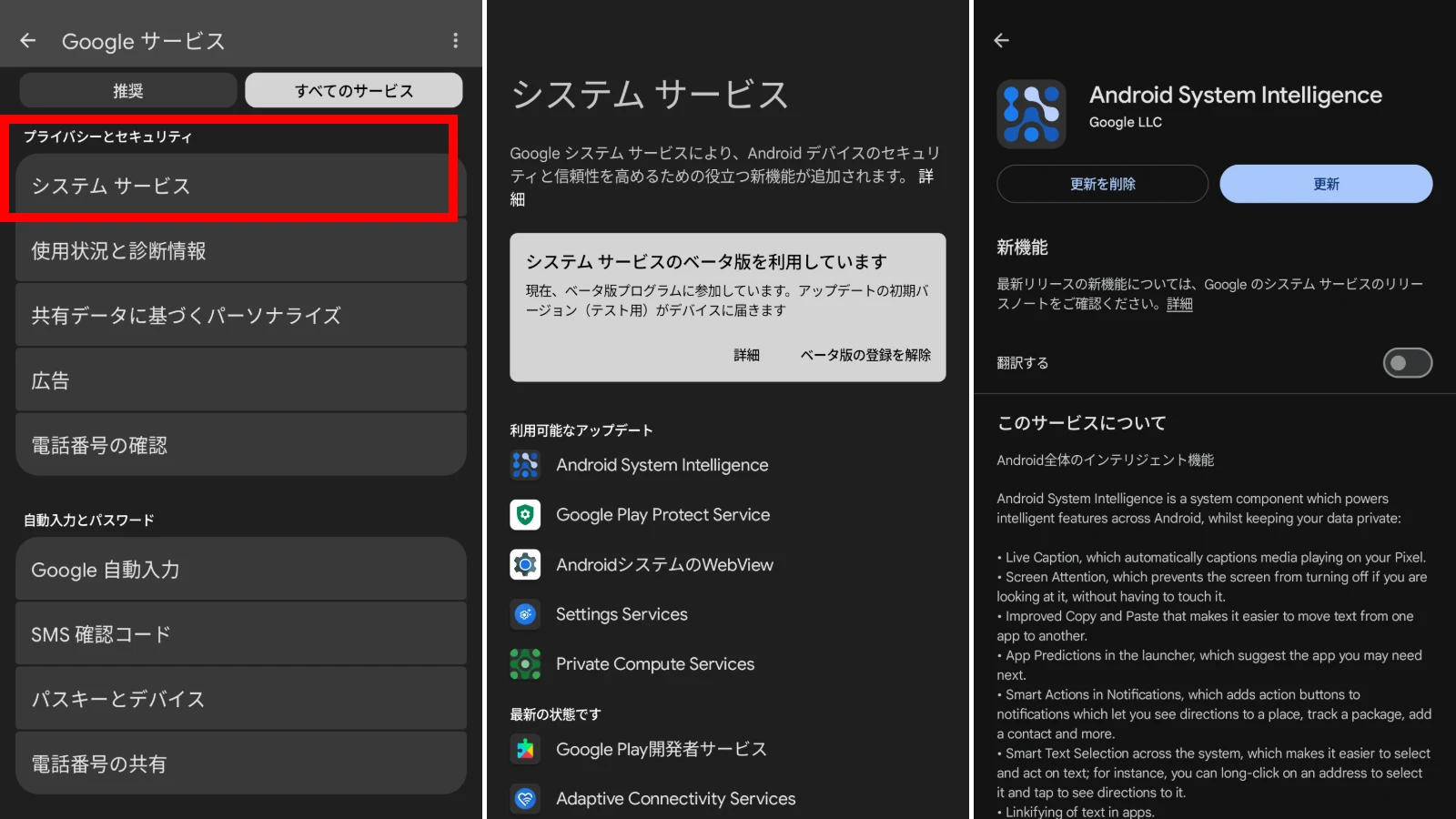Select Private Compute Services row text
1456x819 pixels.
tap(655, 664)
